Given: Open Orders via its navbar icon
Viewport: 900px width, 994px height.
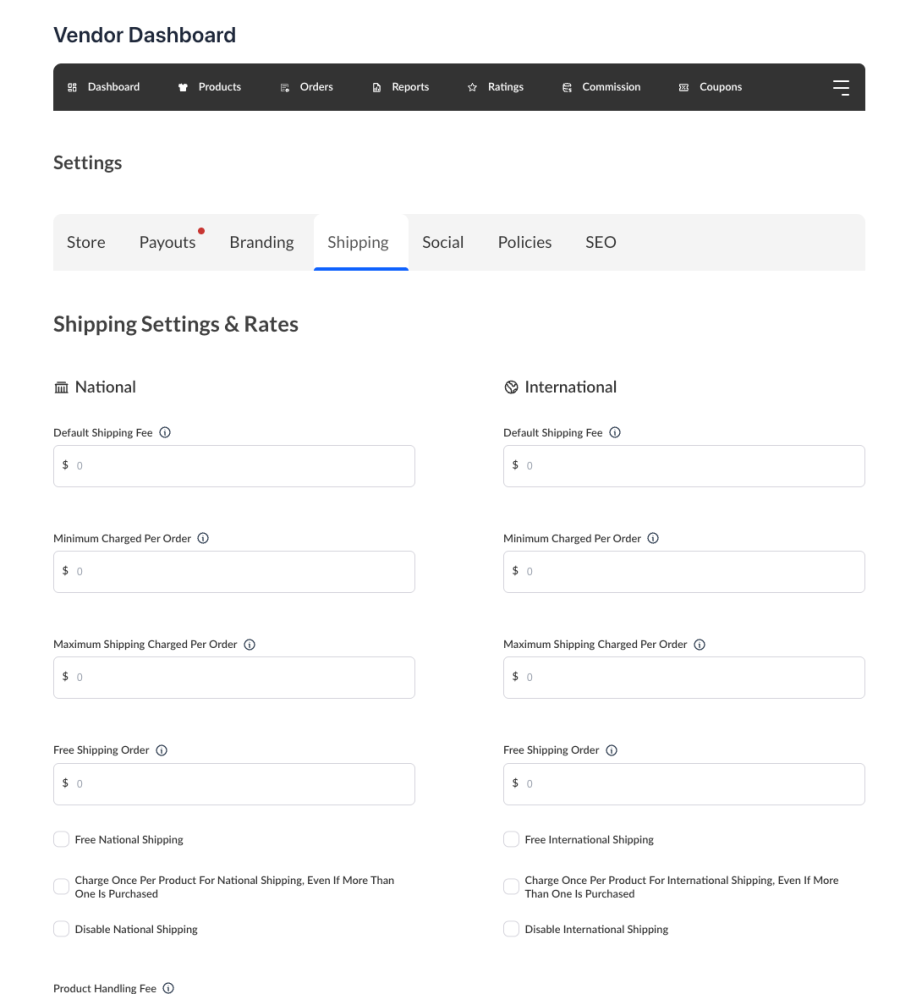Looking at the screenshot, I should point(284,87).
